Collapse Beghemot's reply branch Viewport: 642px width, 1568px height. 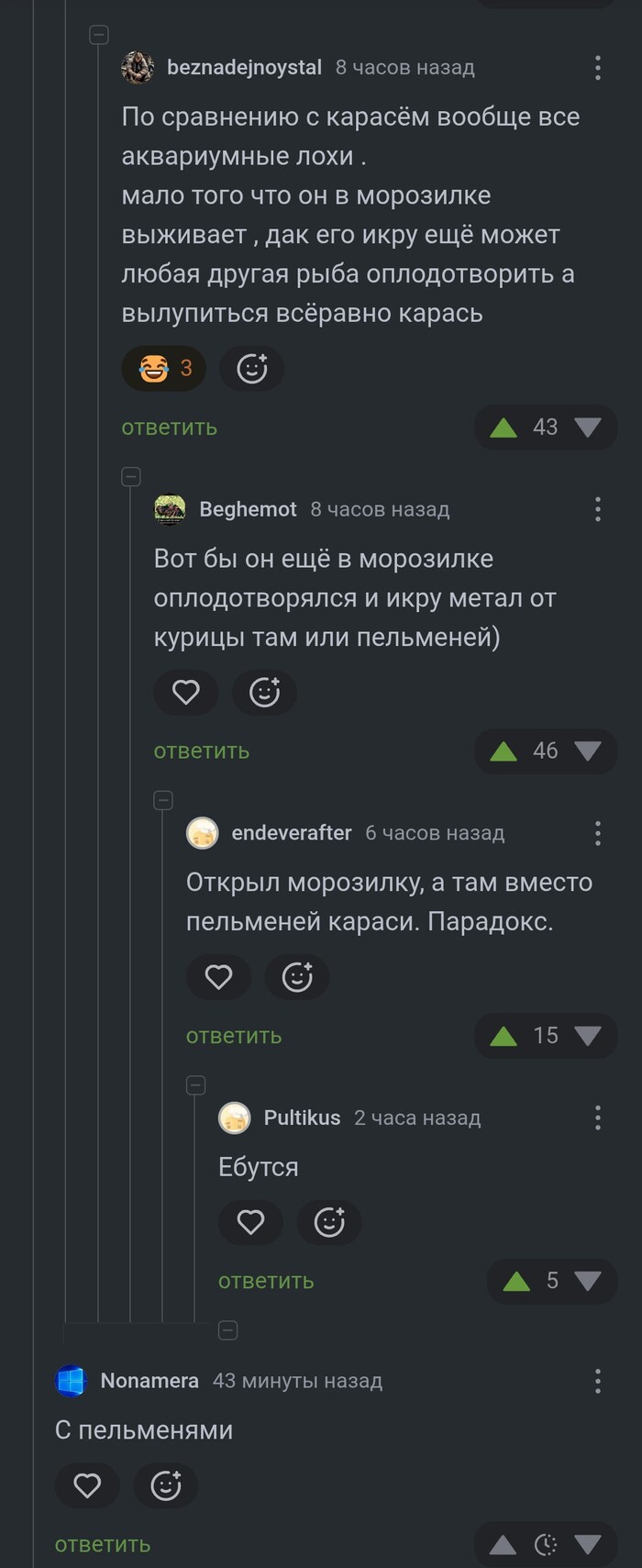(131, 476)
